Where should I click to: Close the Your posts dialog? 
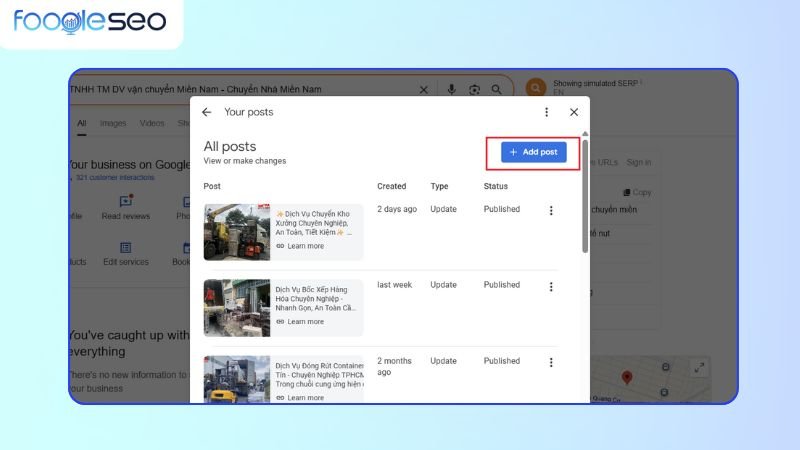574,112
